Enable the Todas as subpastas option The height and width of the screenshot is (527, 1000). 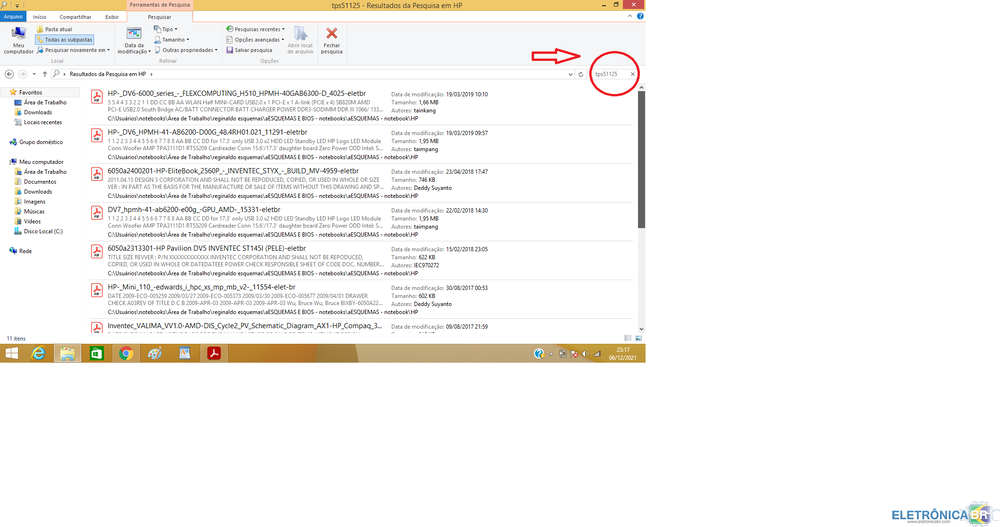[x=68, y=40]
